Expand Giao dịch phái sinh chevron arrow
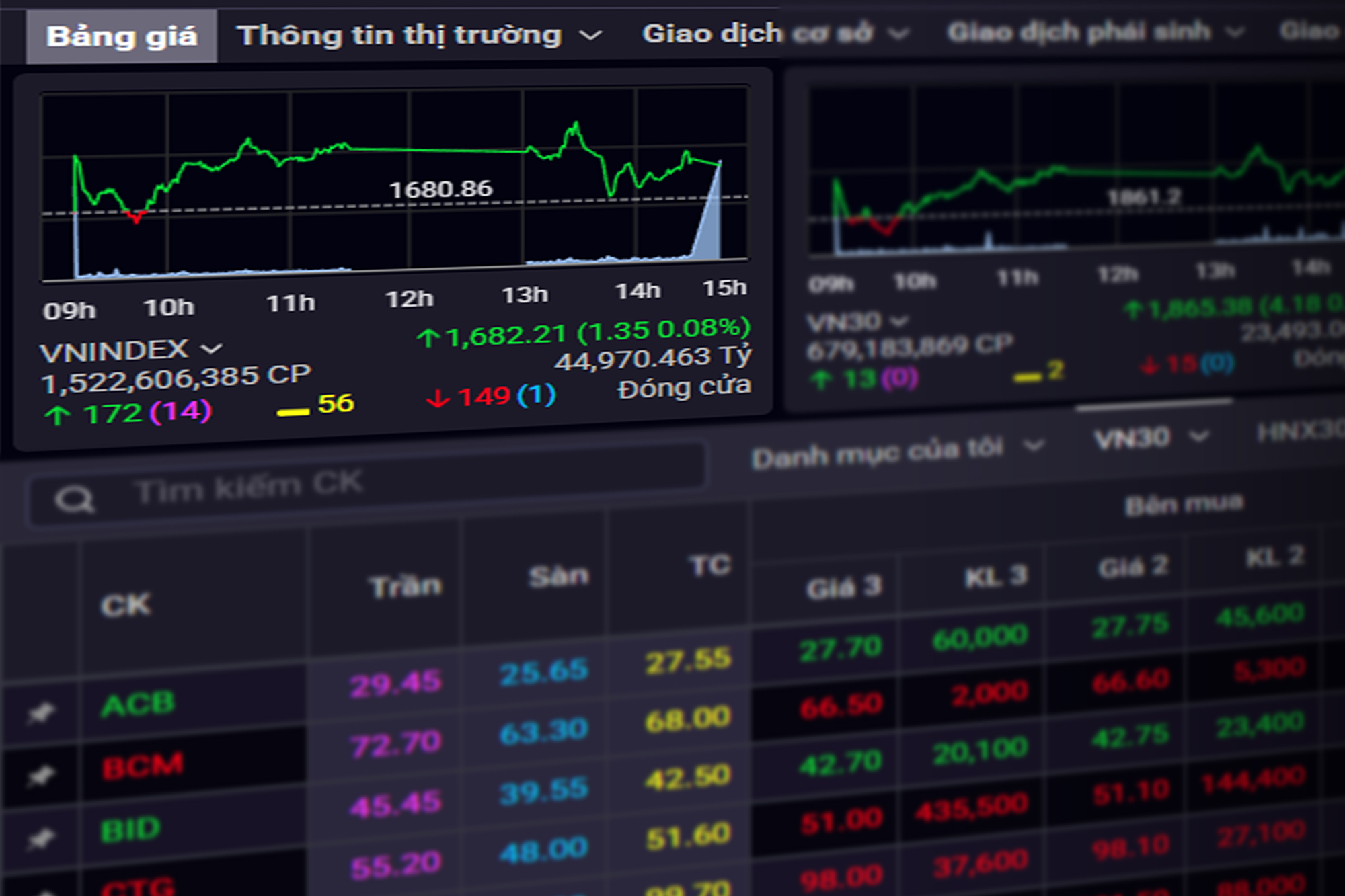Screen dimensions: 1345x896 1234,31
